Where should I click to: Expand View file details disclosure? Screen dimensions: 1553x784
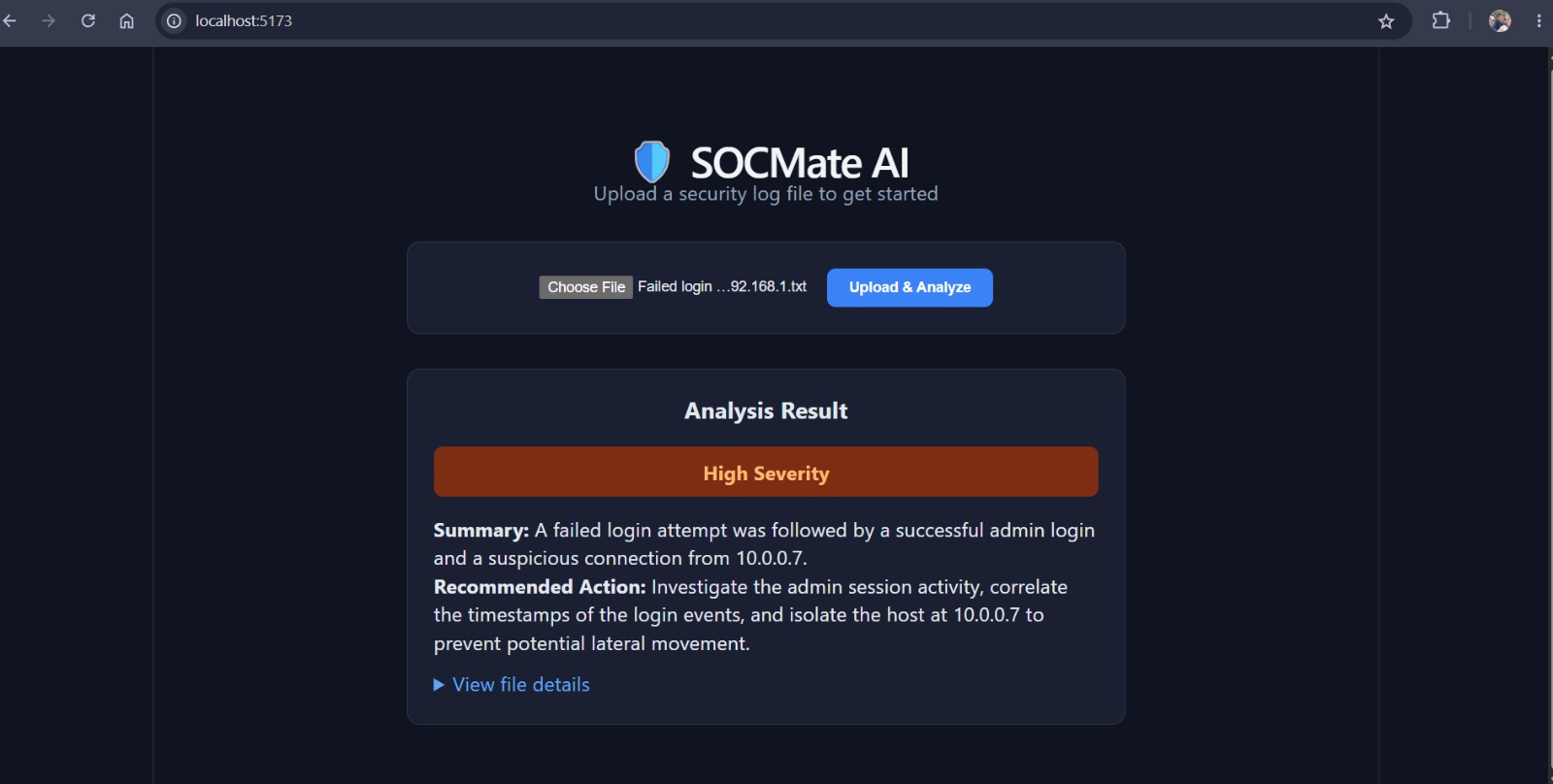[512, 684]
